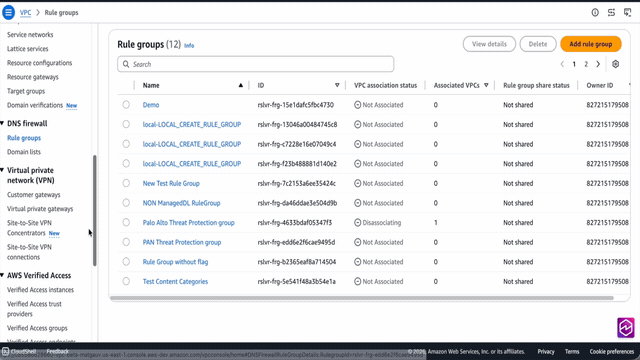Open Resource gateways in sidebar
This screenshot has height=360, width=640.
[33, 77]
